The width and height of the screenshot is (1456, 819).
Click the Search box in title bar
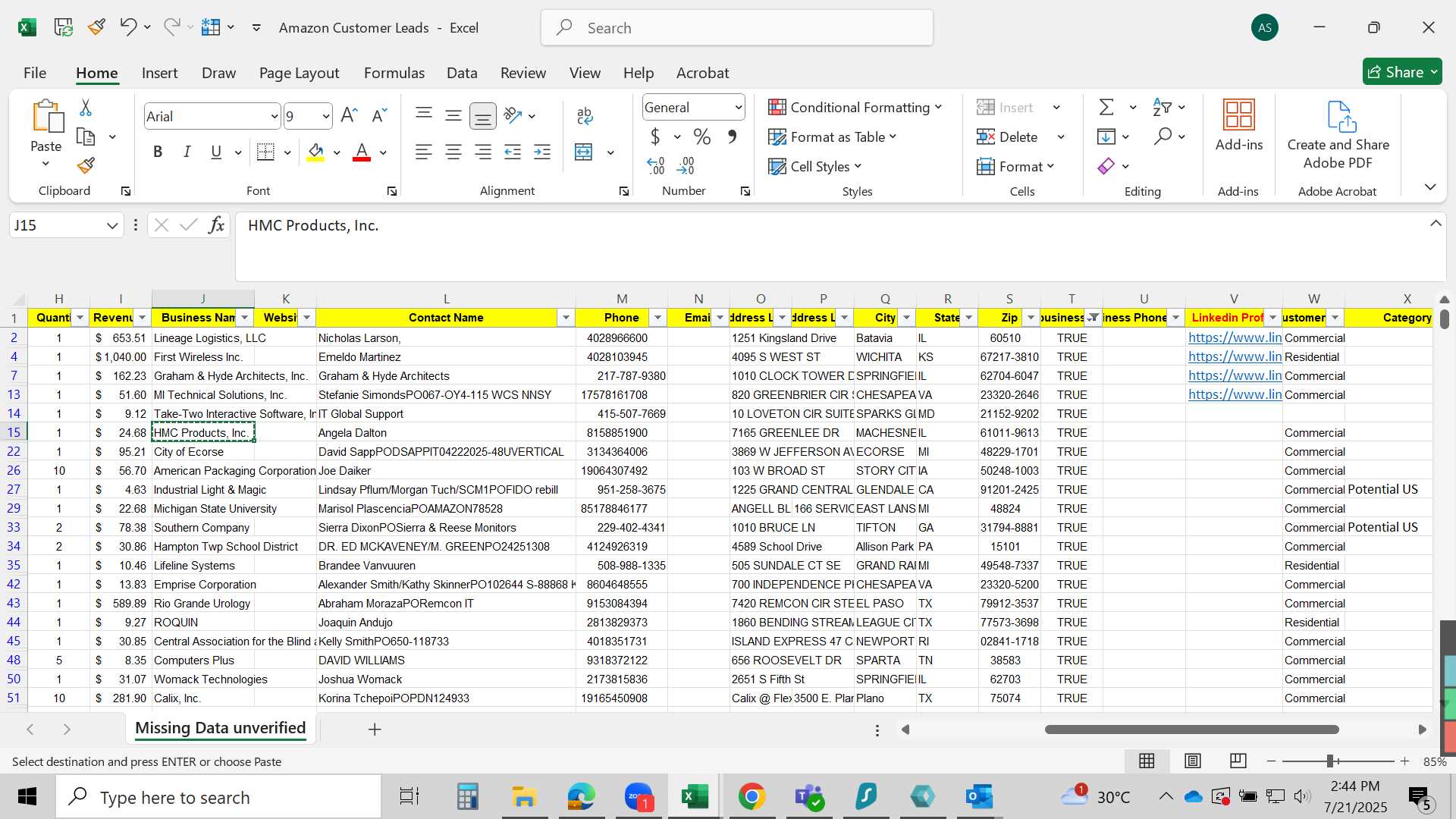[x=737, y=28]
